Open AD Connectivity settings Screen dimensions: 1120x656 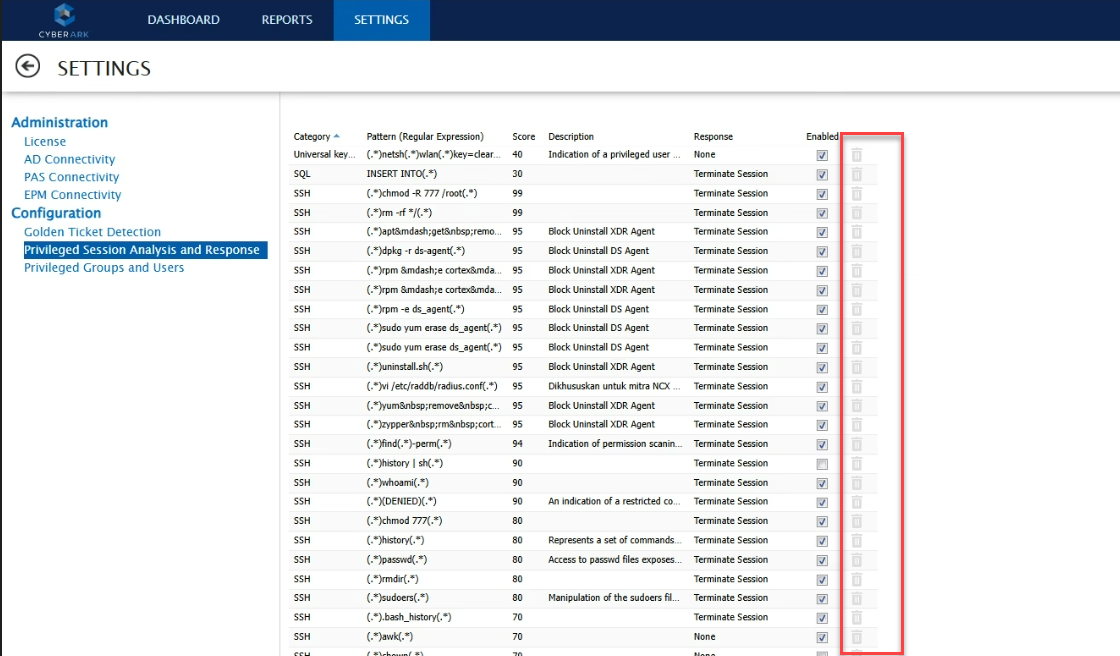pos(69,159)
